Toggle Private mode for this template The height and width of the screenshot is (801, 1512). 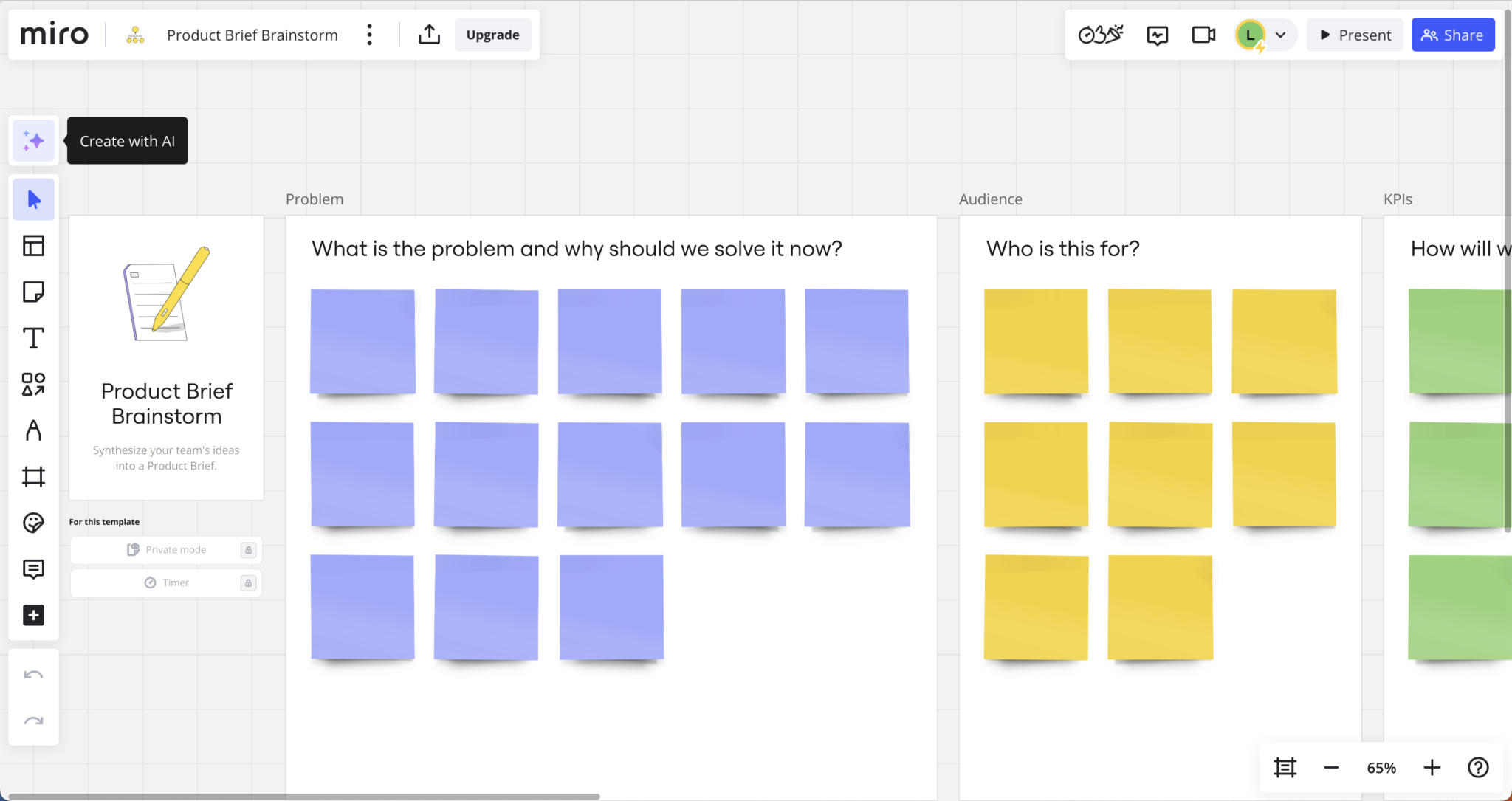166,550
